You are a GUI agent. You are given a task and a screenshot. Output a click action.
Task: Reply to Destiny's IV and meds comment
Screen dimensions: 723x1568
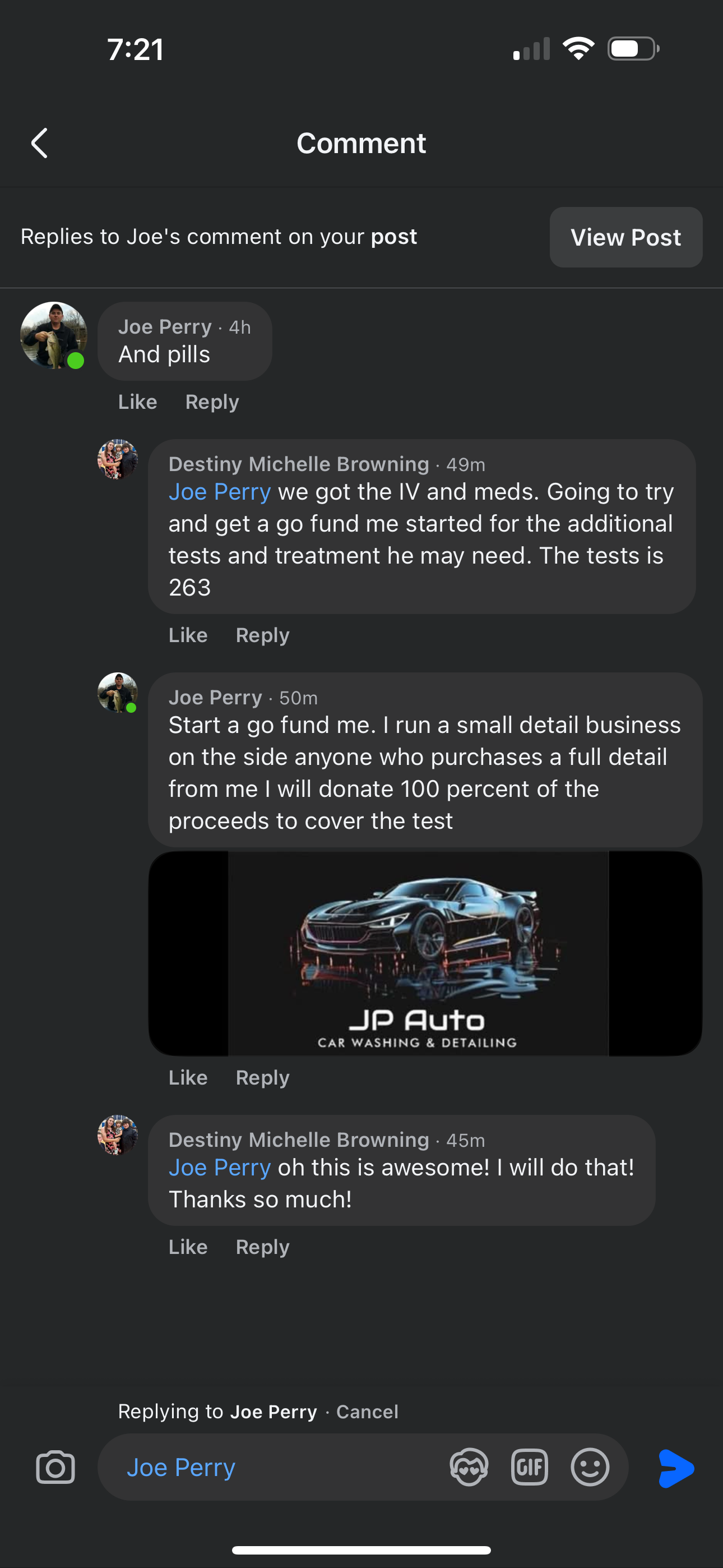tap(262, 635)
